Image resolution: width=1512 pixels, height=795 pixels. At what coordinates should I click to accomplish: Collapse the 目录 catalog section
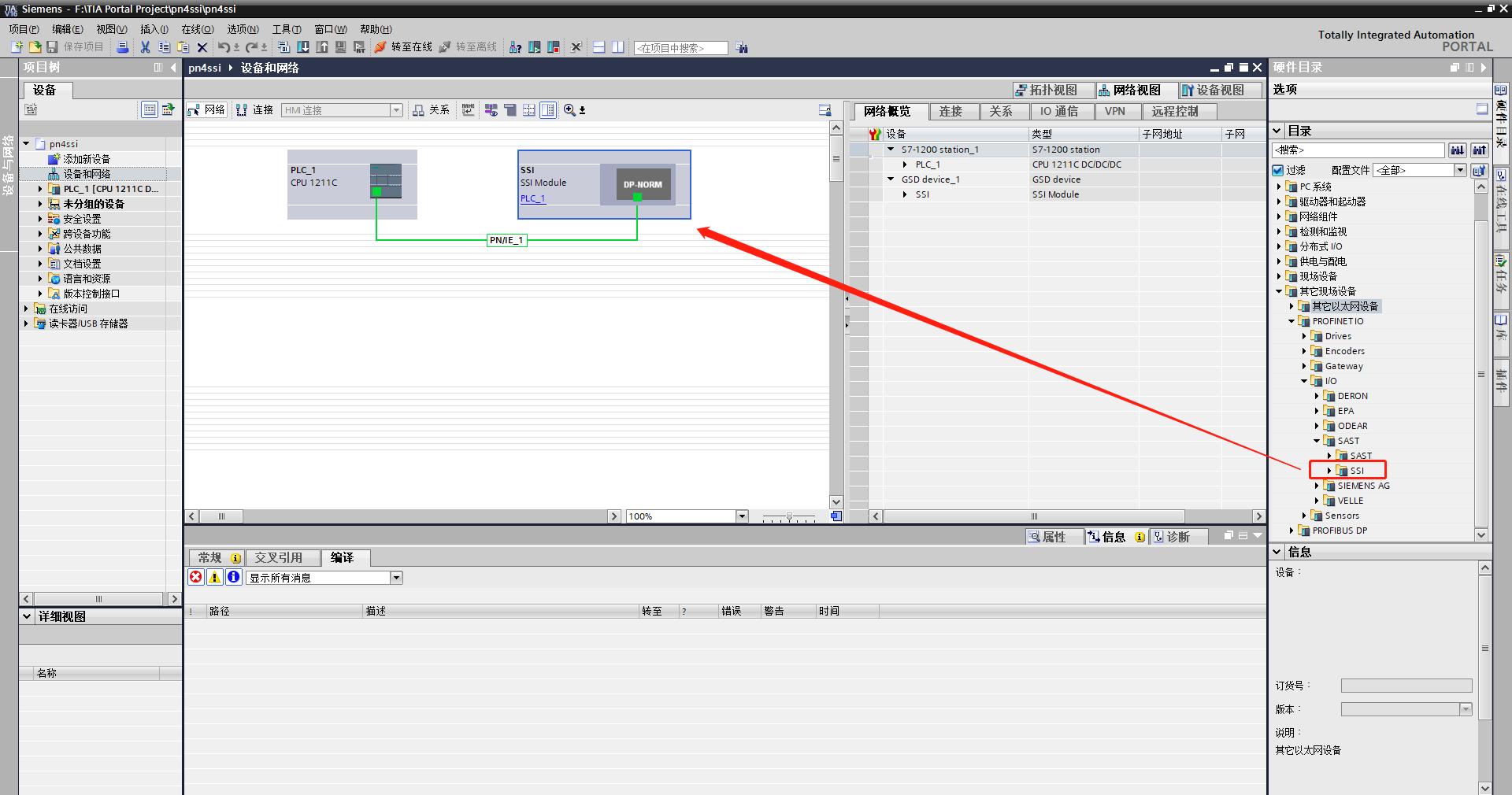click(x=1277, y=131)
